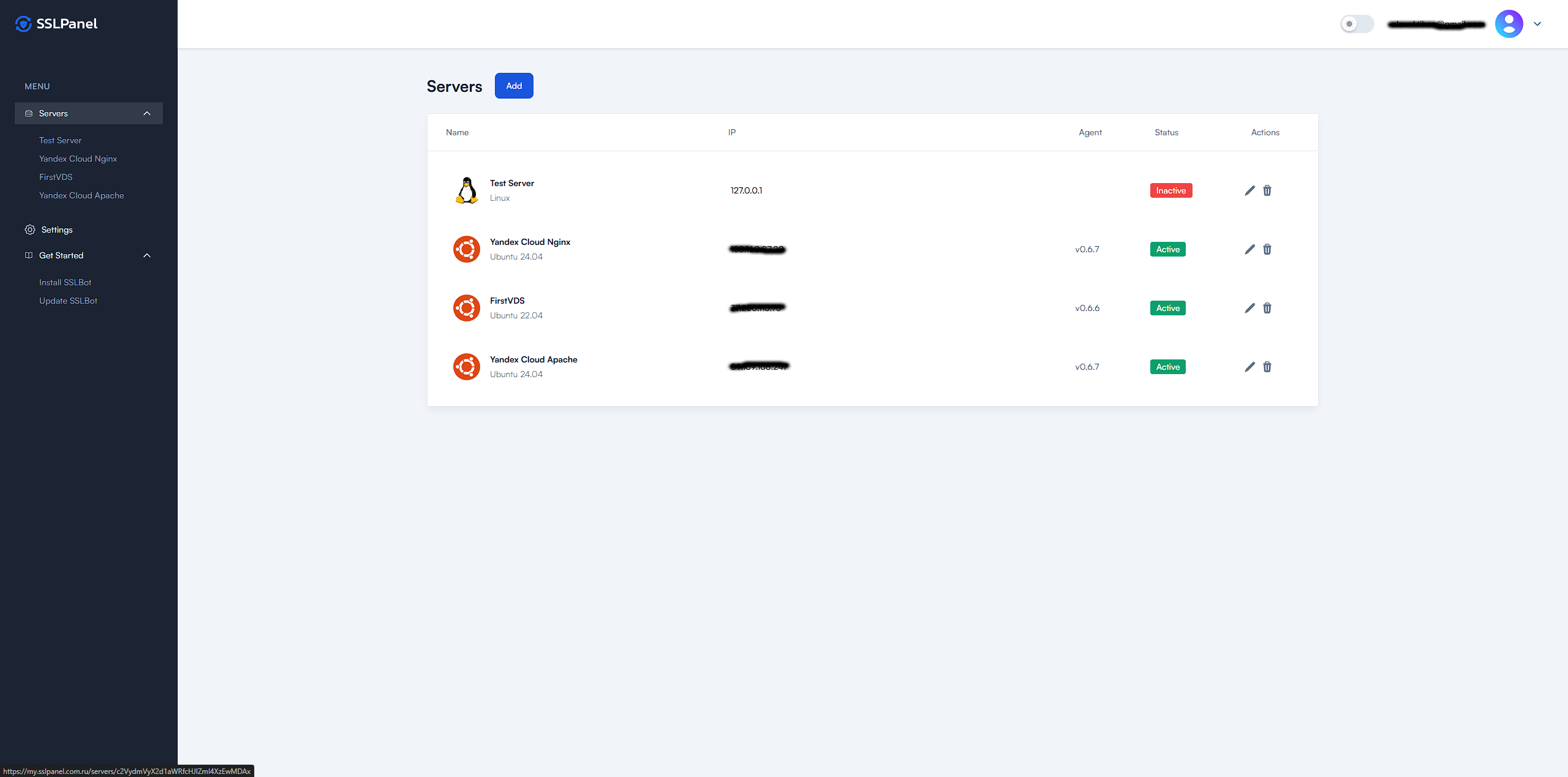Image resolution: width=1568 pixels, height=777 pixels.
Task: Select Test Server from the sidebar list
Action: [x=60, y=140]
